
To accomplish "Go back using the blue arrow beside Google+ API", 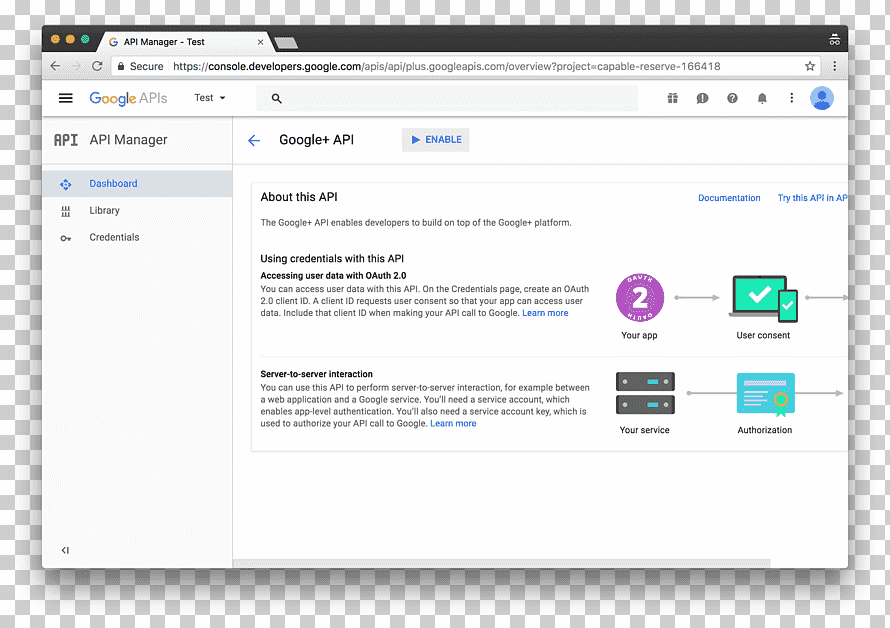I will 254,140.
